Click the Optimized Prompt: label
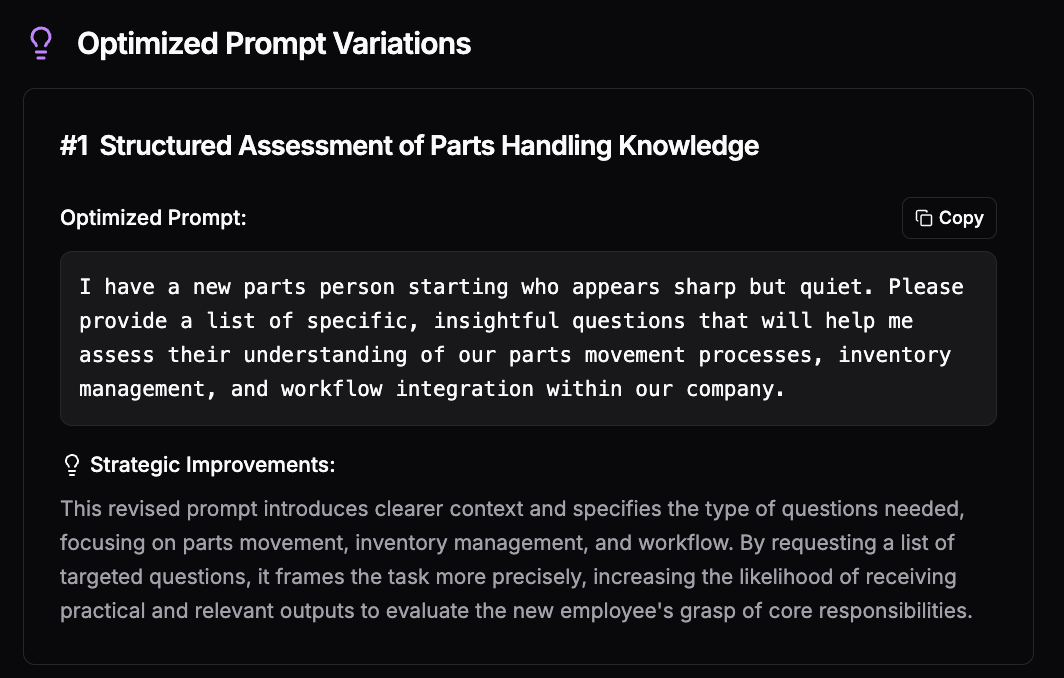 153,218
